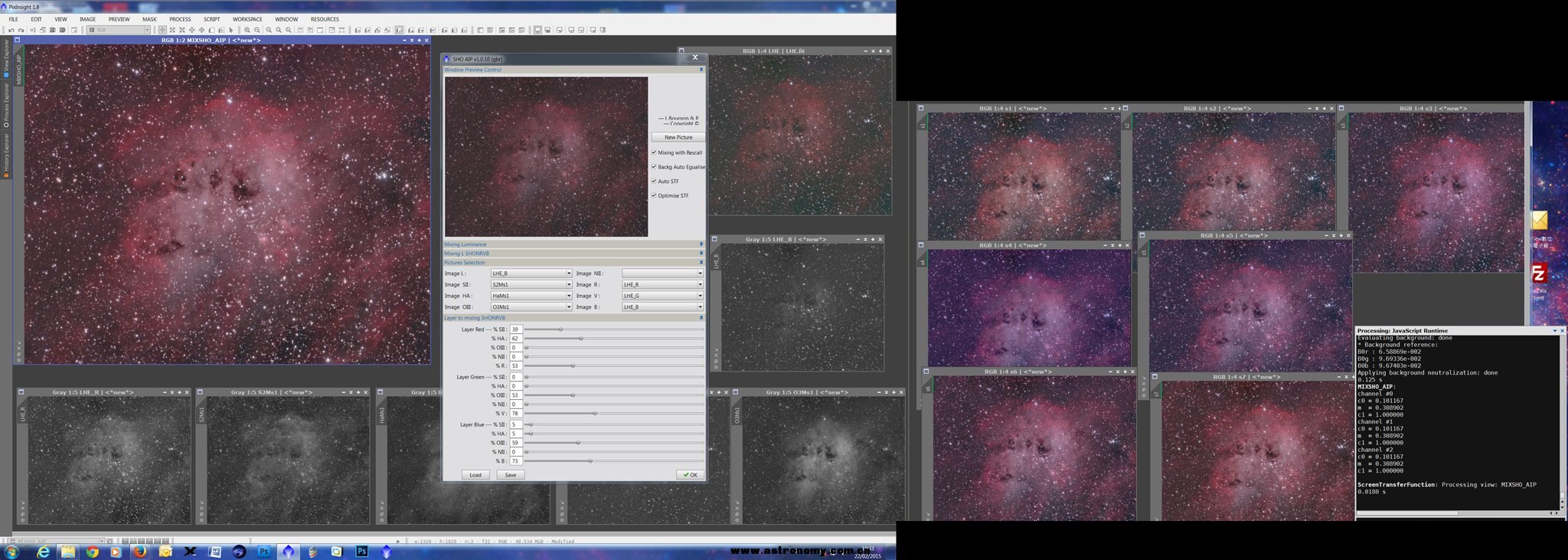Click the Windows Start orb
The width and height of the screenshot is (1568, 560).
tap(11, 552)
